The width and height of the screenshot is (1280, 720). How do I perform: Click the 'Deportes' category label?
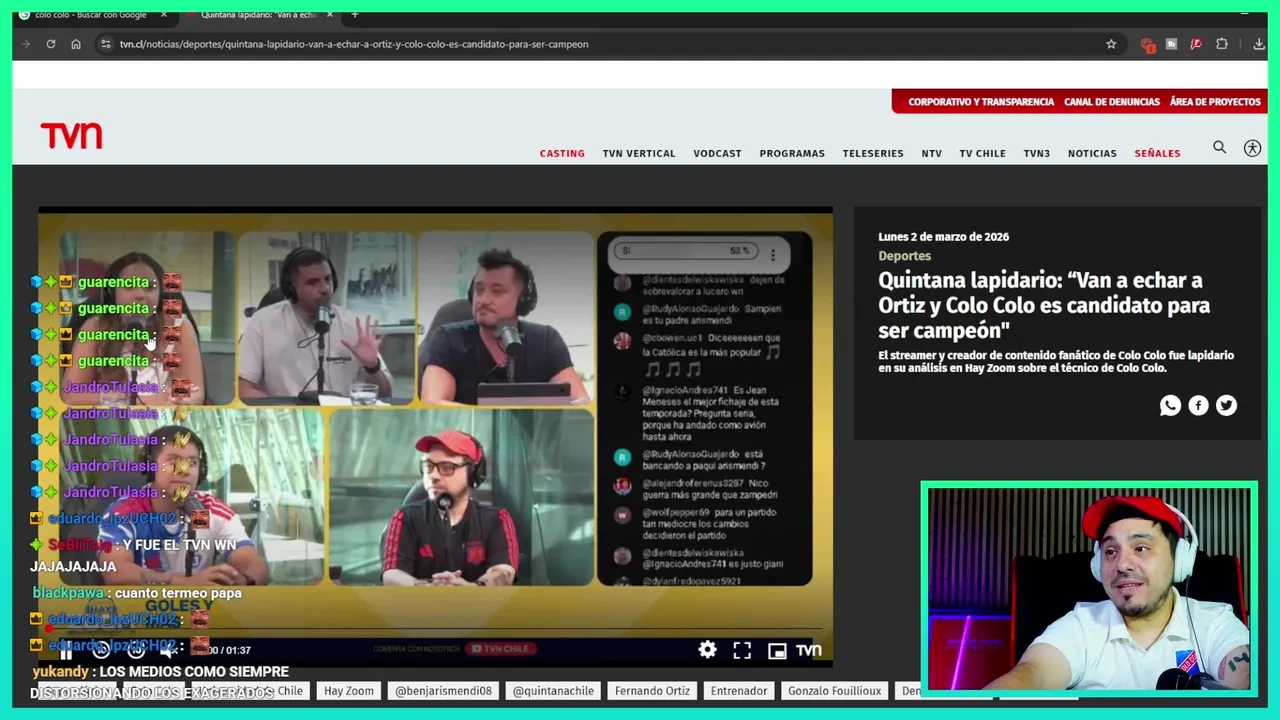click(904, 256)
